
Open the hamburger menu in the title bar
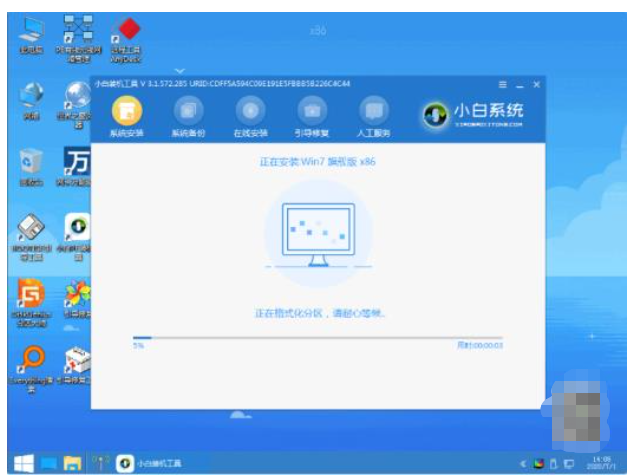503,84
